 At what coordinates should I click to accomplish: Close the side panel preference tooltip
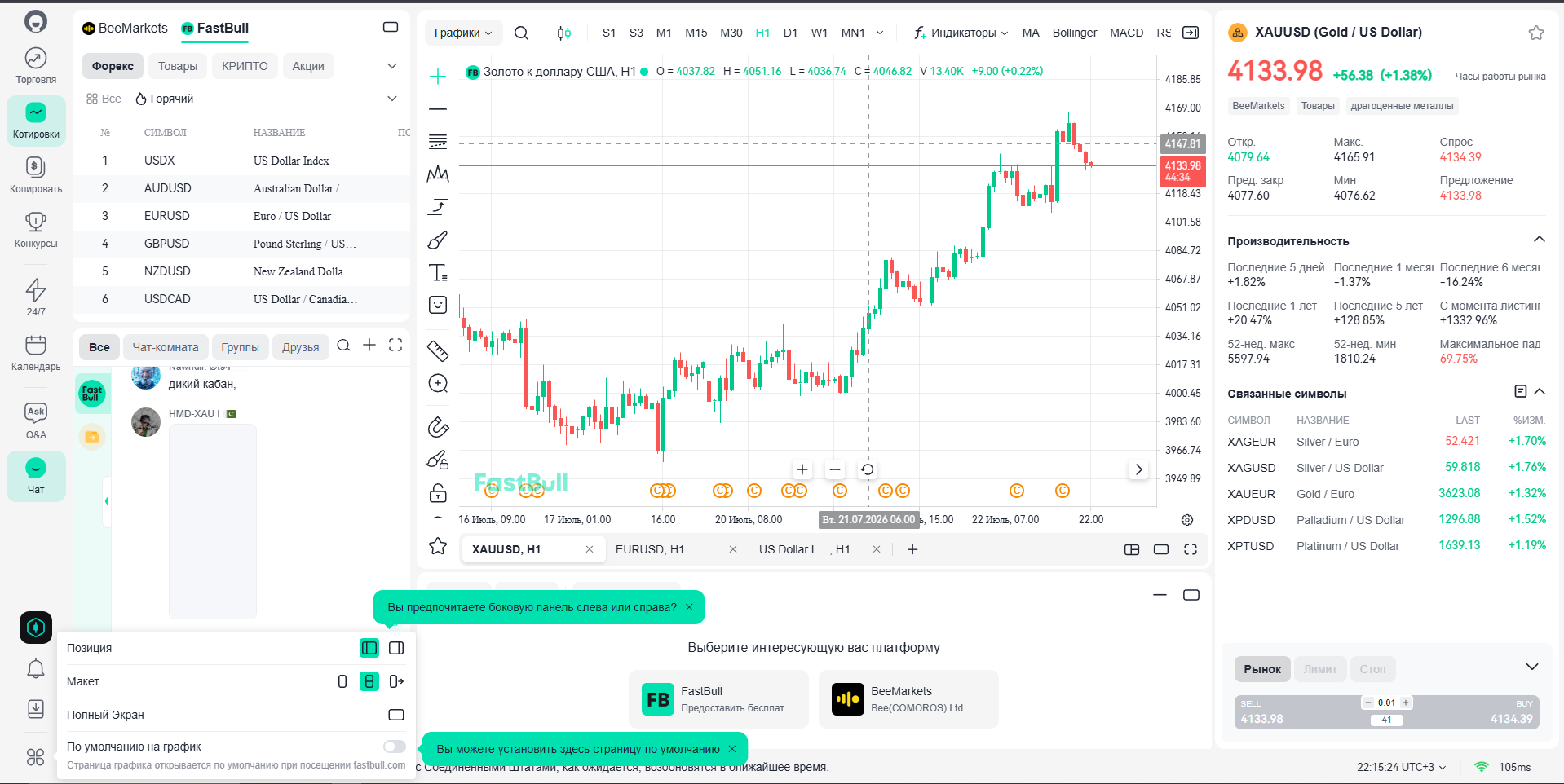[x=689, y=607]
